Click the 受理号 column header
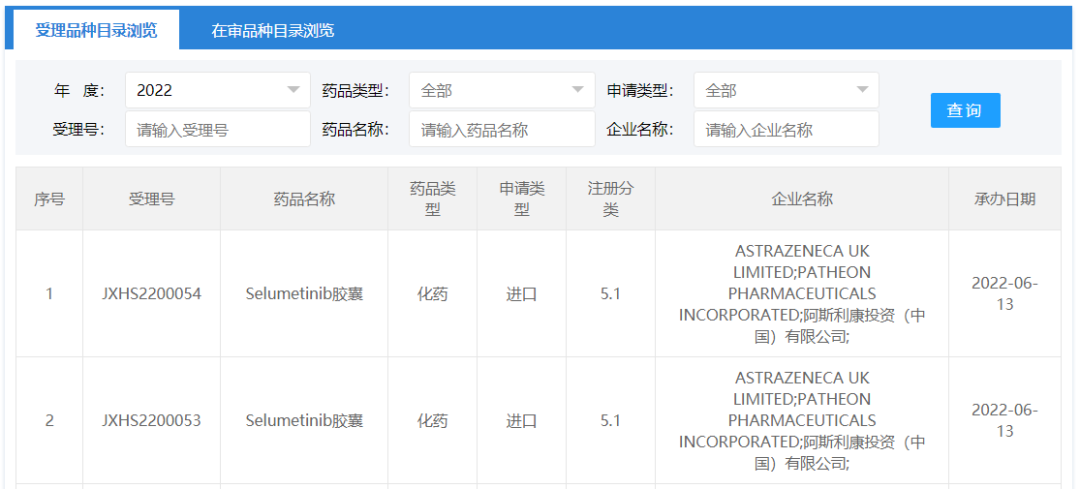The height and width of the screenshot is (489, 1080). 151,199
